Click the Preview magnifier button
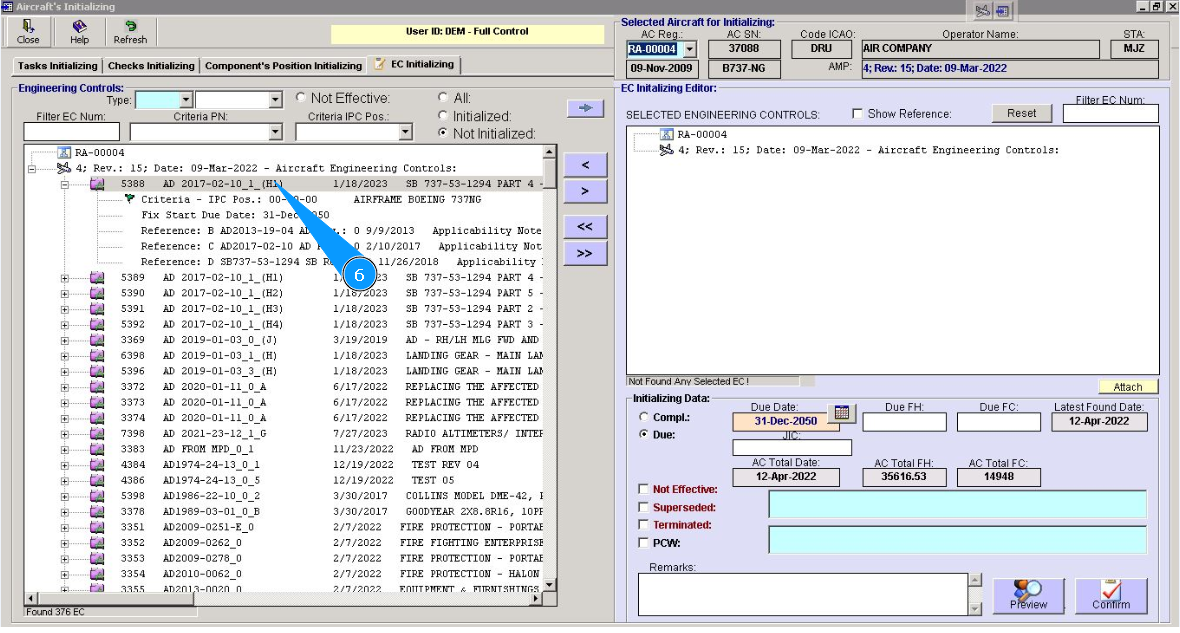This screenshot has width=1180, height=633. pos(1028,595)
